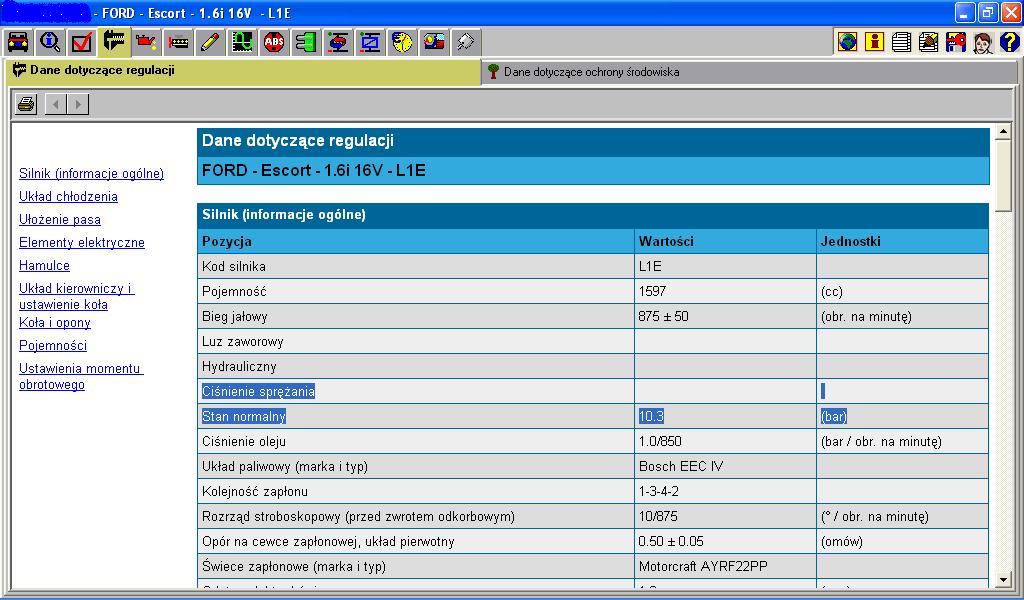Image resolution: width=1024 pixels, height=600 pixels.
Task: Go to Hamulce section link
Action: tap(44, 266)
